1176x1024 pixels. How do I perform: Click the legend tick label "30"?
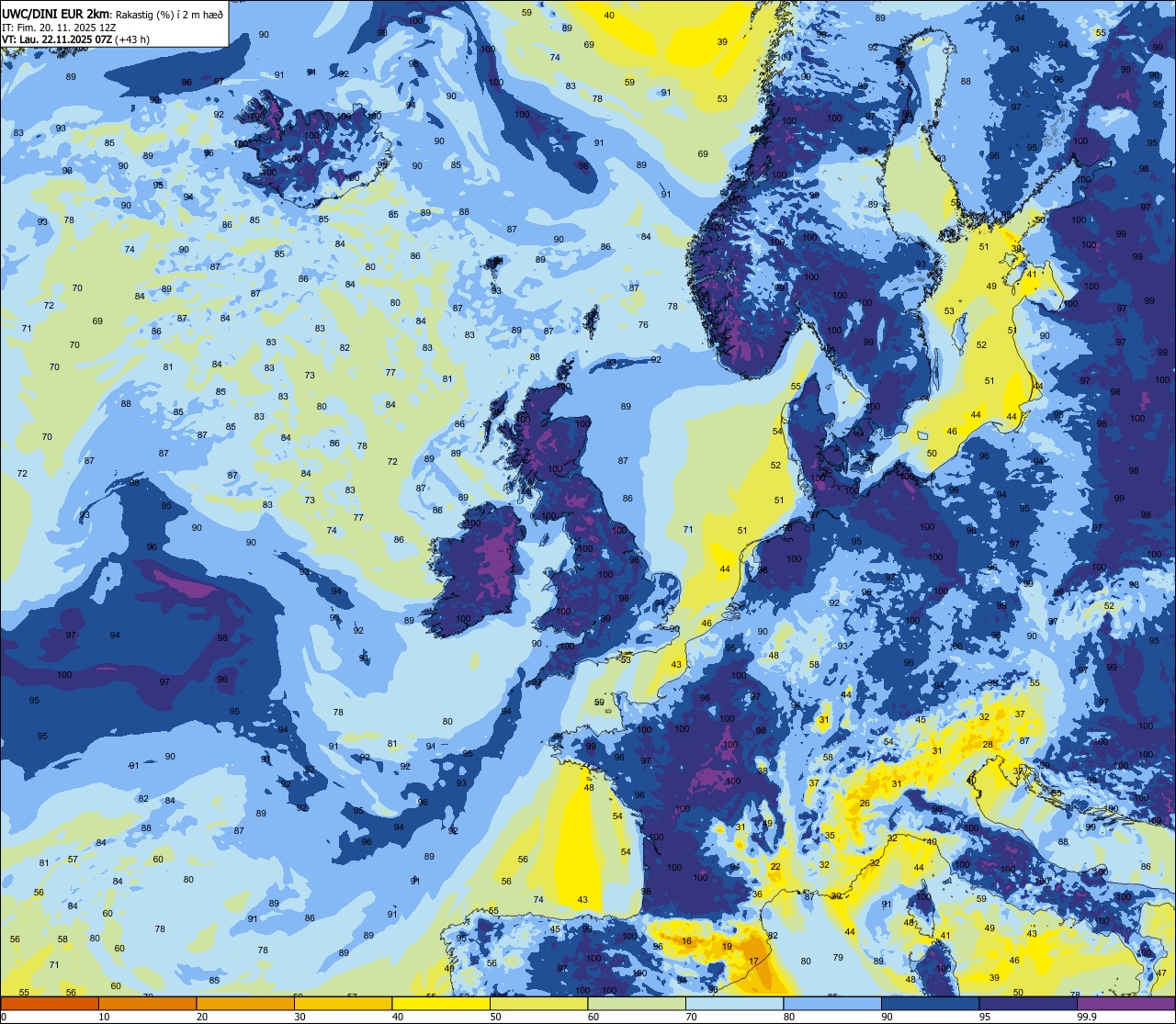[x=300, y=1017]
